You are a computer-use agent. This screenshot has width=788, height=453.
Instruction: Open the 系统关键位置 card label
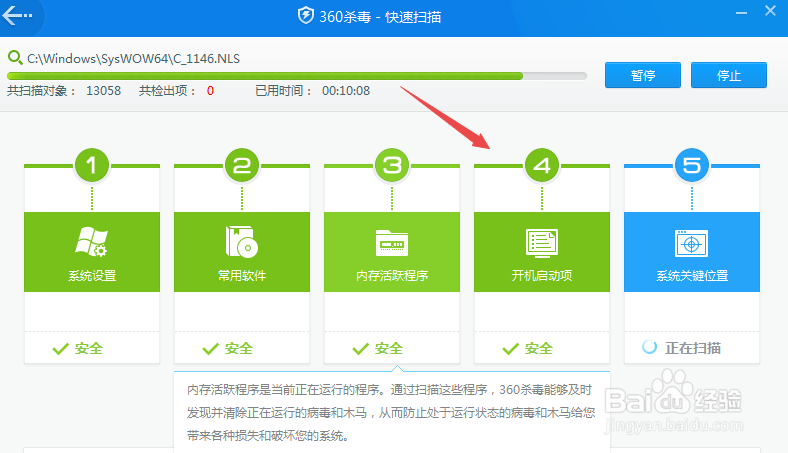click(x=692, y=276)
